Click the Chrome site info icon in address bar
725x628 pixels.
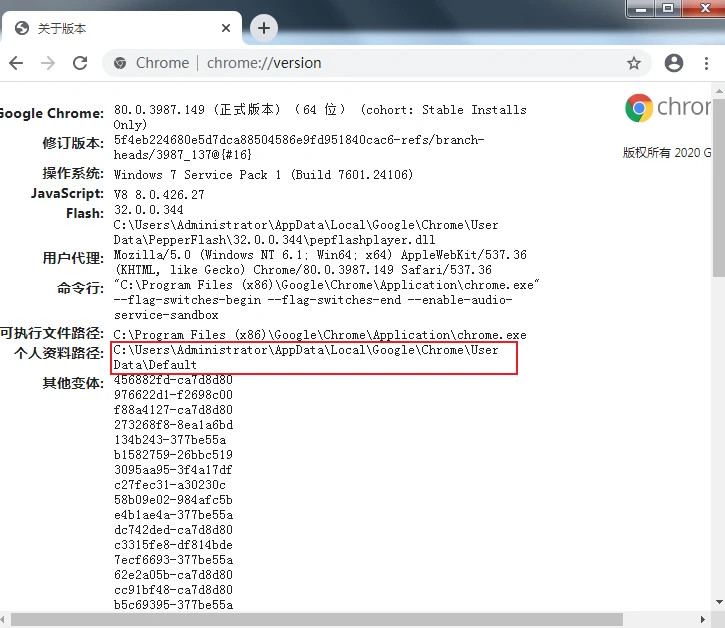pyautogui.click(x=120, y=63)
